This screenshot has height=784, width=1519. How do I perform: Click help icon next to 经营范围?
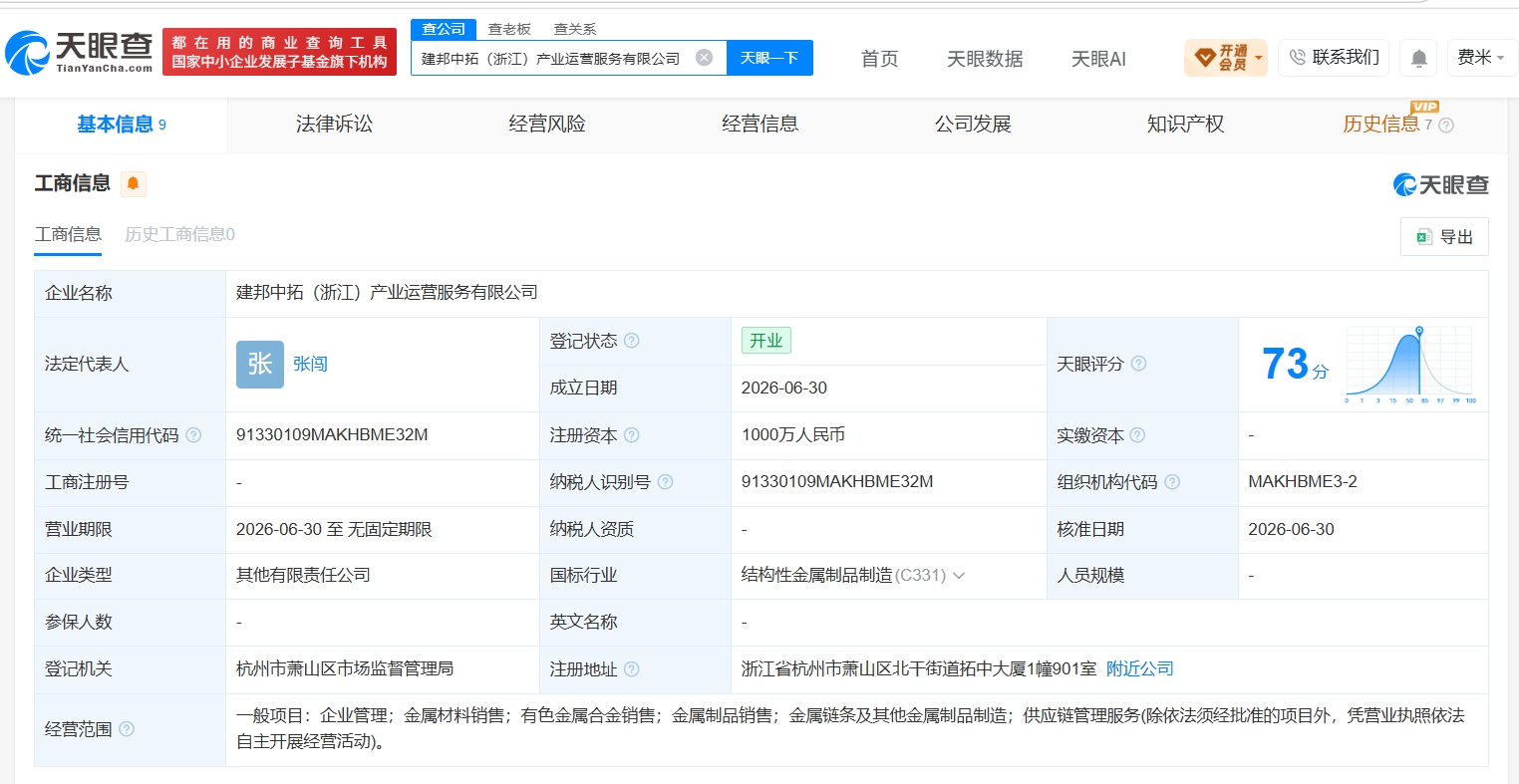(127, 729)
